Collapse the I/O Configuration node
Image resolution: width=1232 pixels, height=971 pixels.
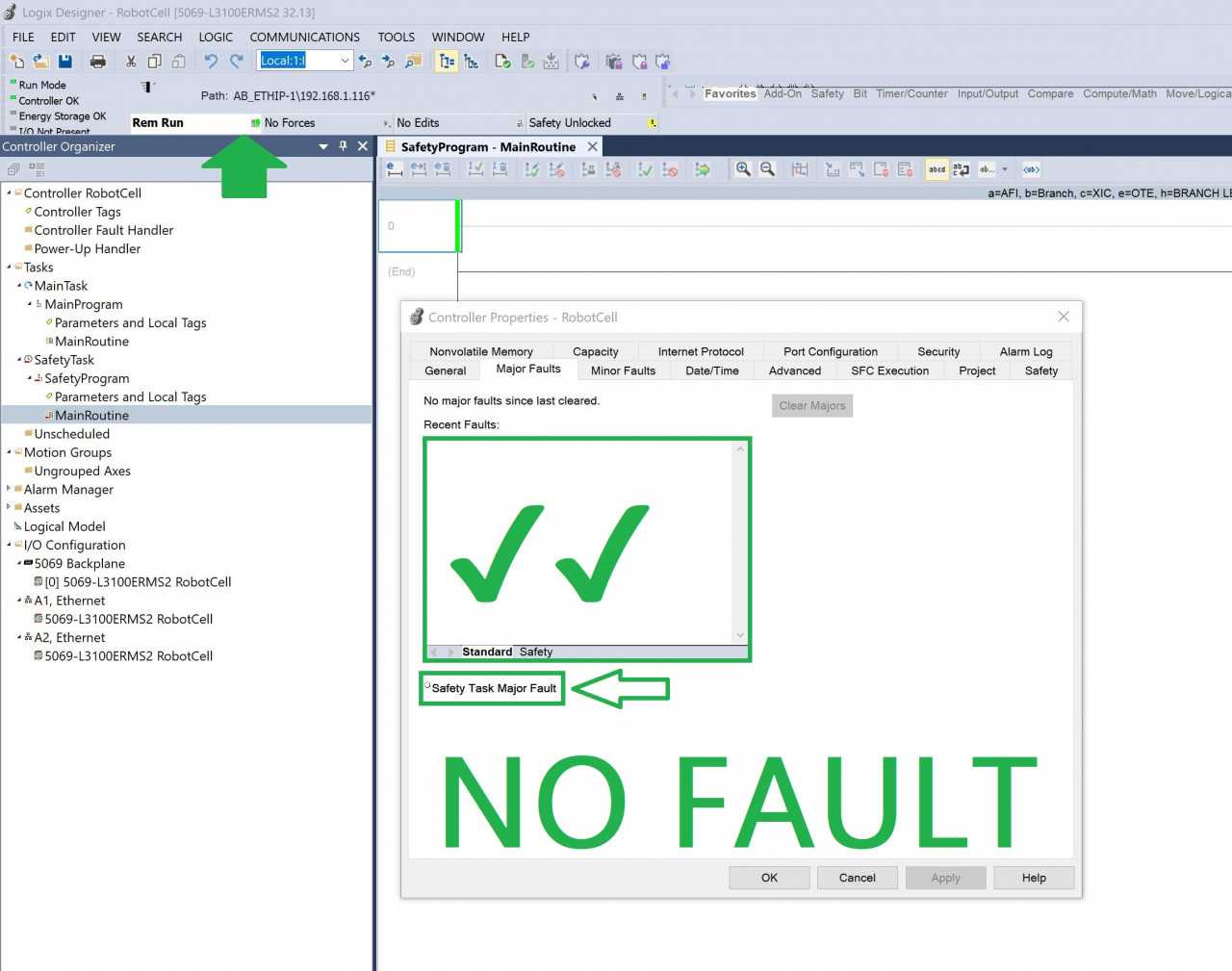tap(9, 545)
